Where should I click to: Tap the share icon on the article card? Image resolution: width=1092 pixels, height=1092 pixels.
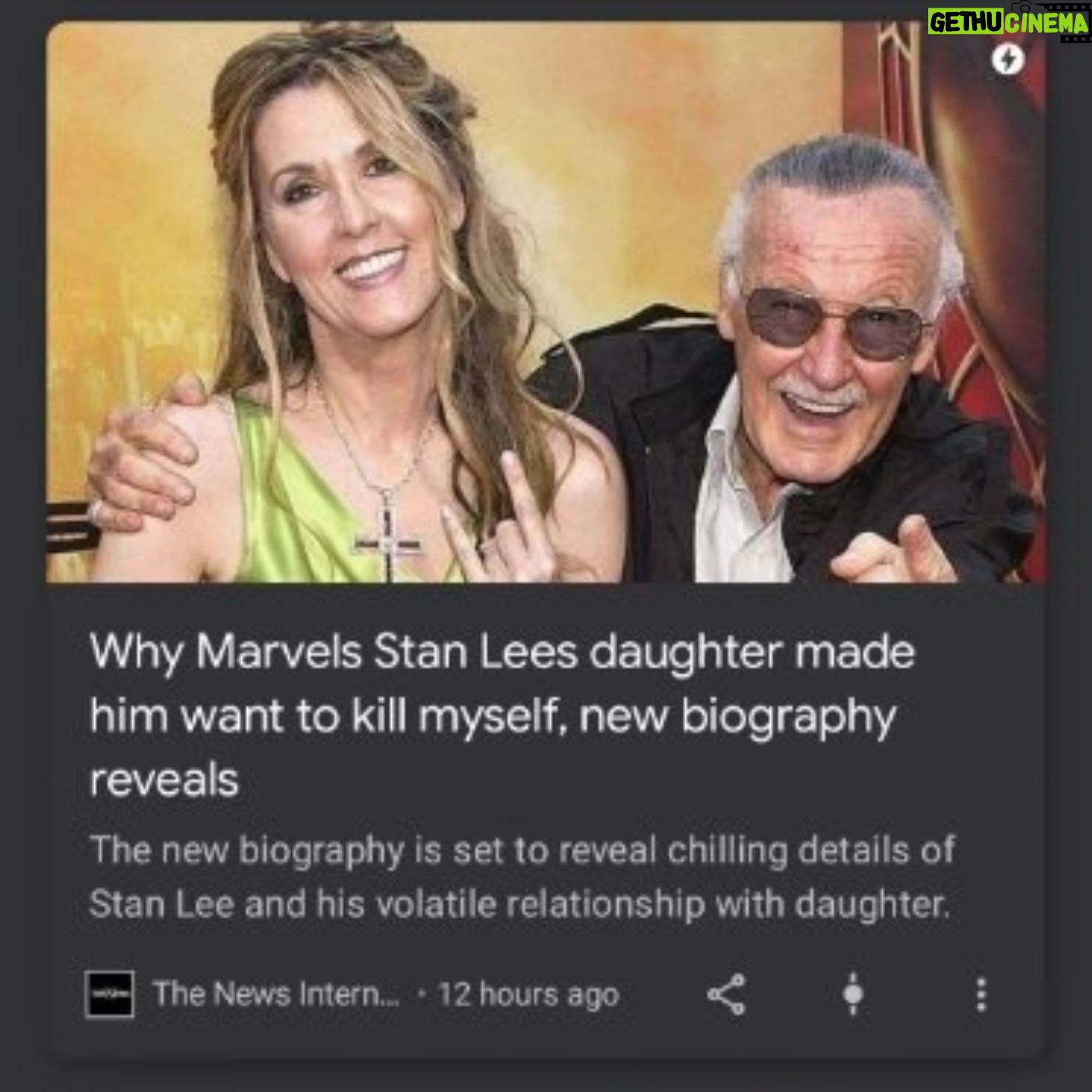[x=726, y=994]
